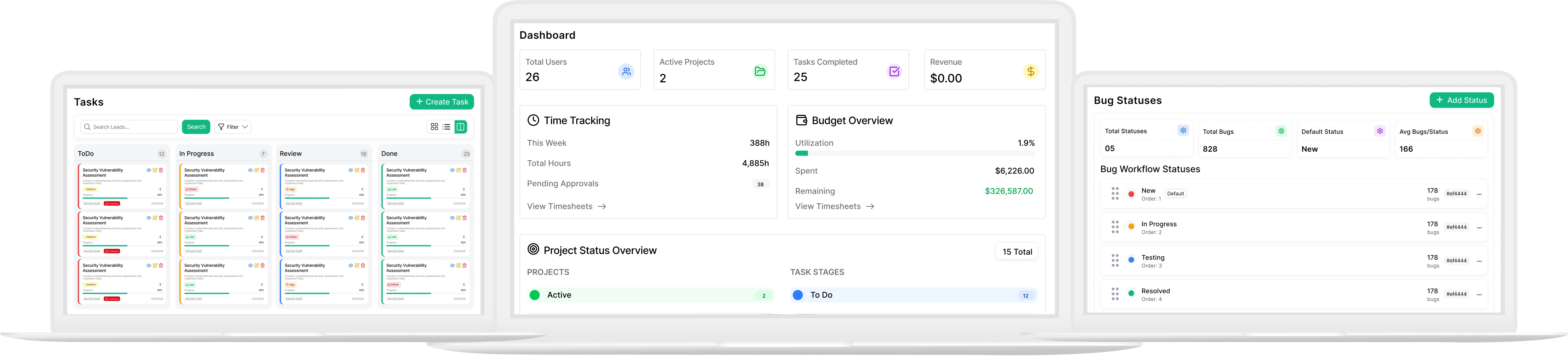
Task: Click the Bug Workflow Statuses heading
Action: point(1150,169)
